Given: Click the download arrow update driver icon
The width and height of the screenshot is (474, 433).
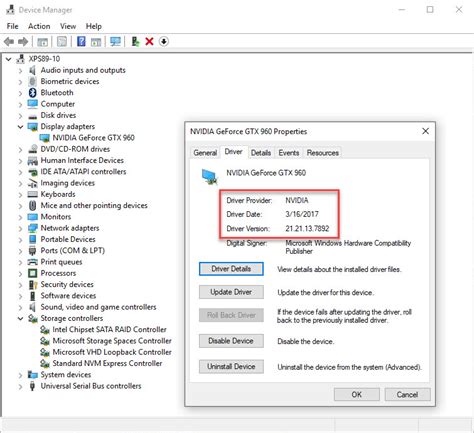Looking at the screenshot, I should pos(164,42).
